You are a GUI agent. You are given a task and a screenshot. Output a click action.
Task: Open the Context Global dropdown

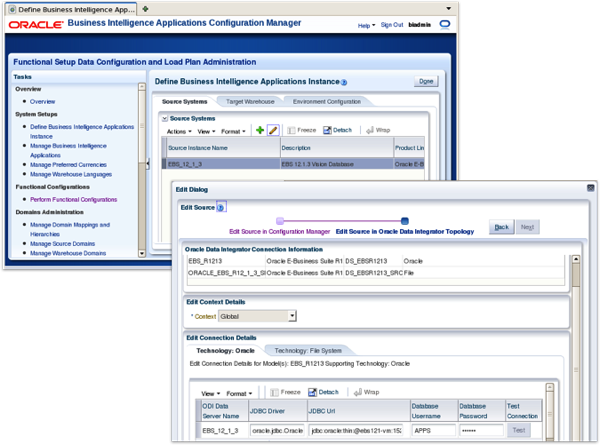[x=292, y=316]
